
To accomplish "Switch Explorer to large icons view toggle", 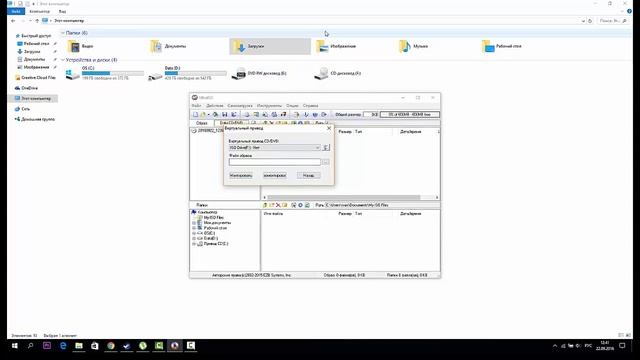I will pos(628,335).
